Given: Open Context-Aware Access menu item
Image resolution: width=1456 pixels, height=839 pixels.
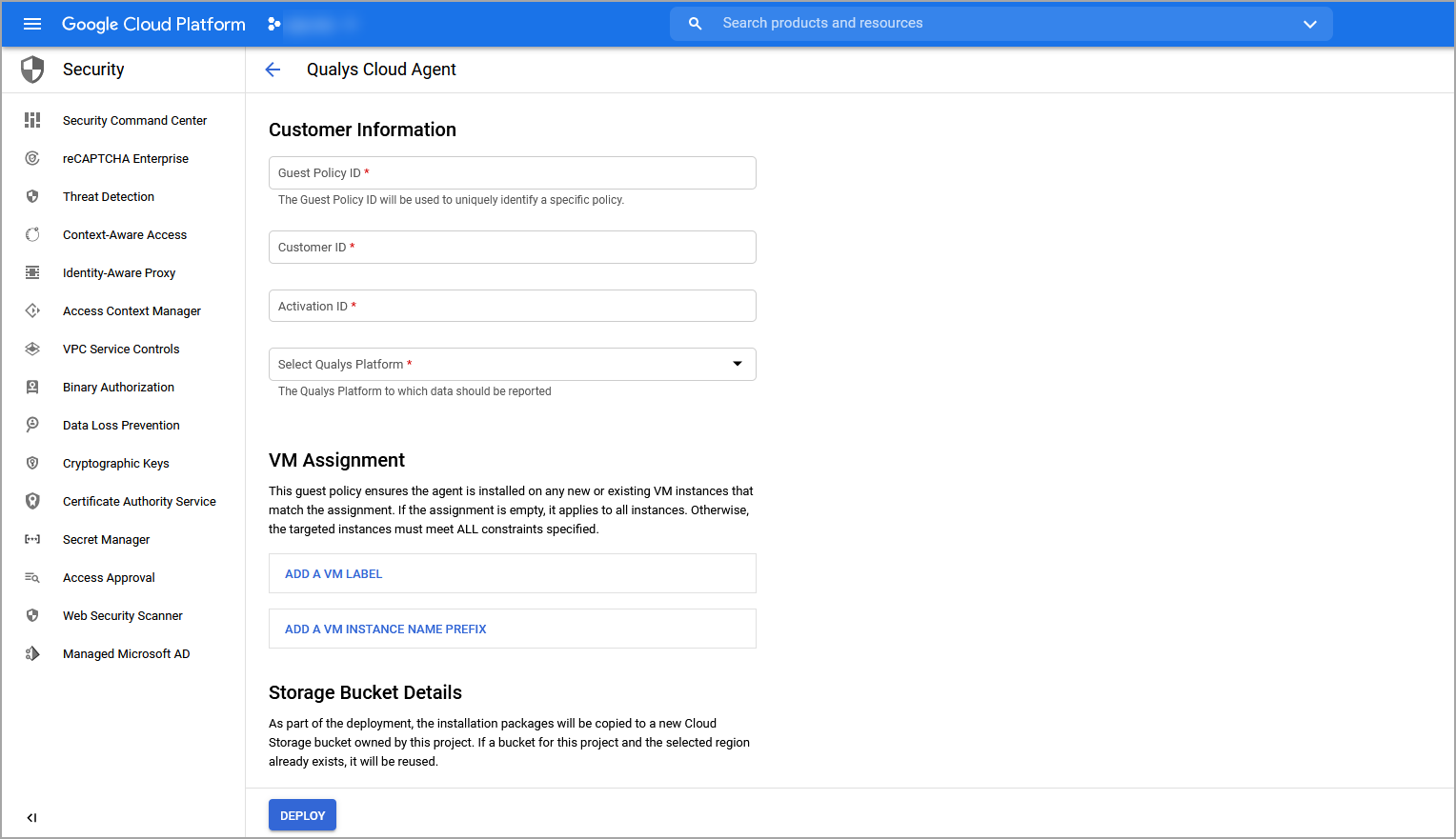Looking at the screenshot, I should click(123, 234).
